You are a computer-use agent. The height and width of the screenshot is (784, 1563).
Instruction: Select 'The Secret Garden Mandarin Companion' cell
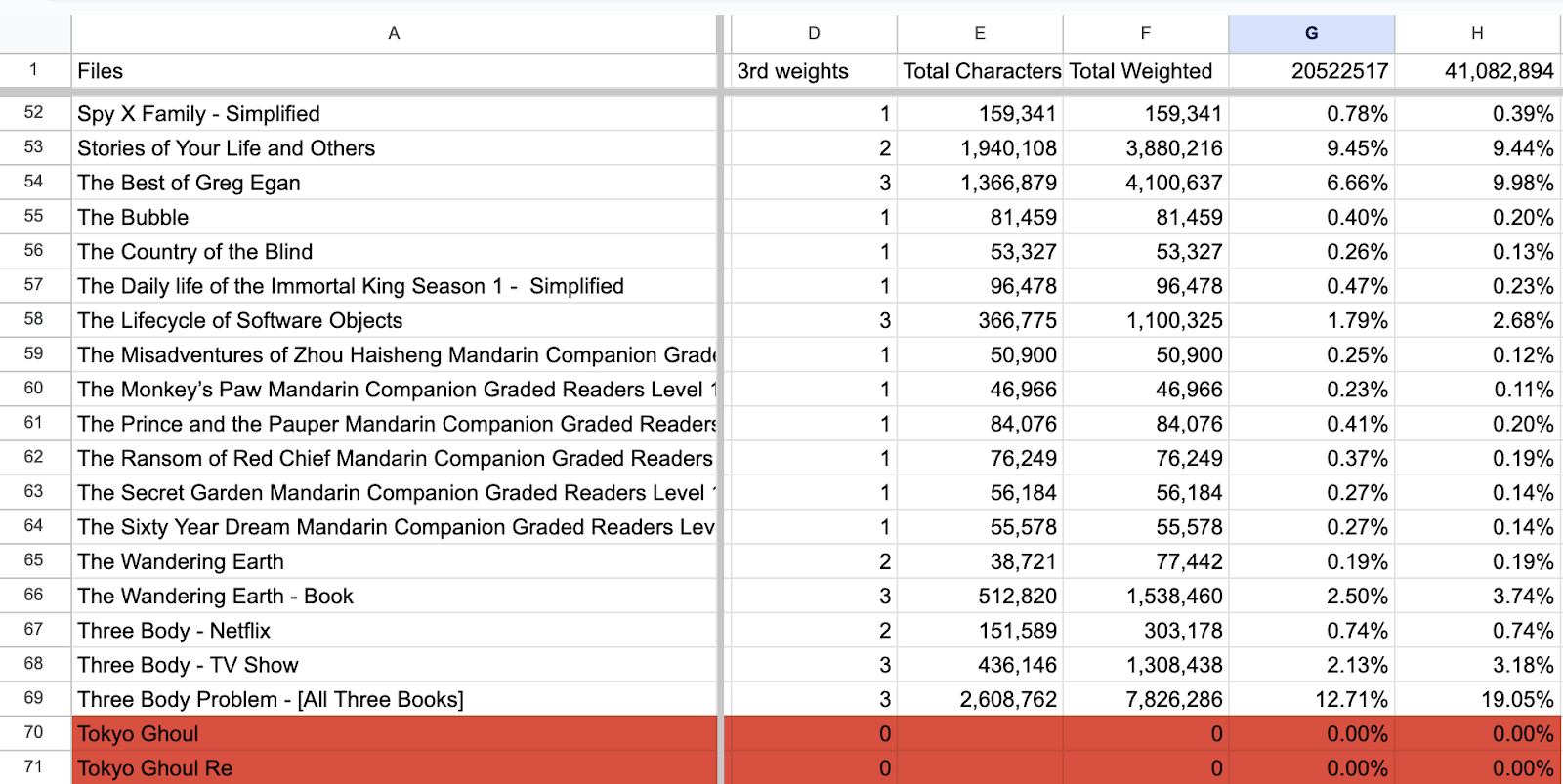pos(394,492)
